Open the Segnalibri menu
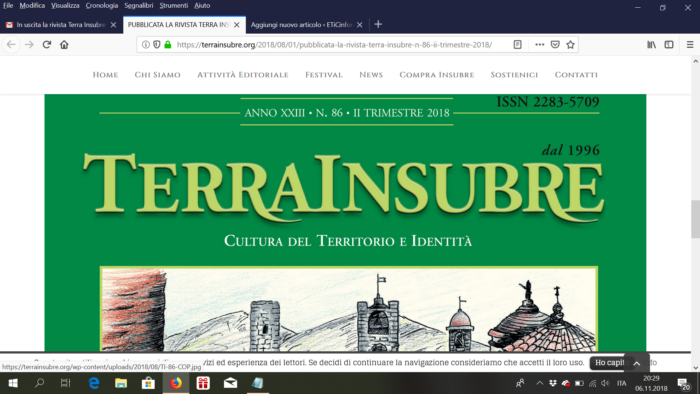700x394 pixels. tap(139, 6)
